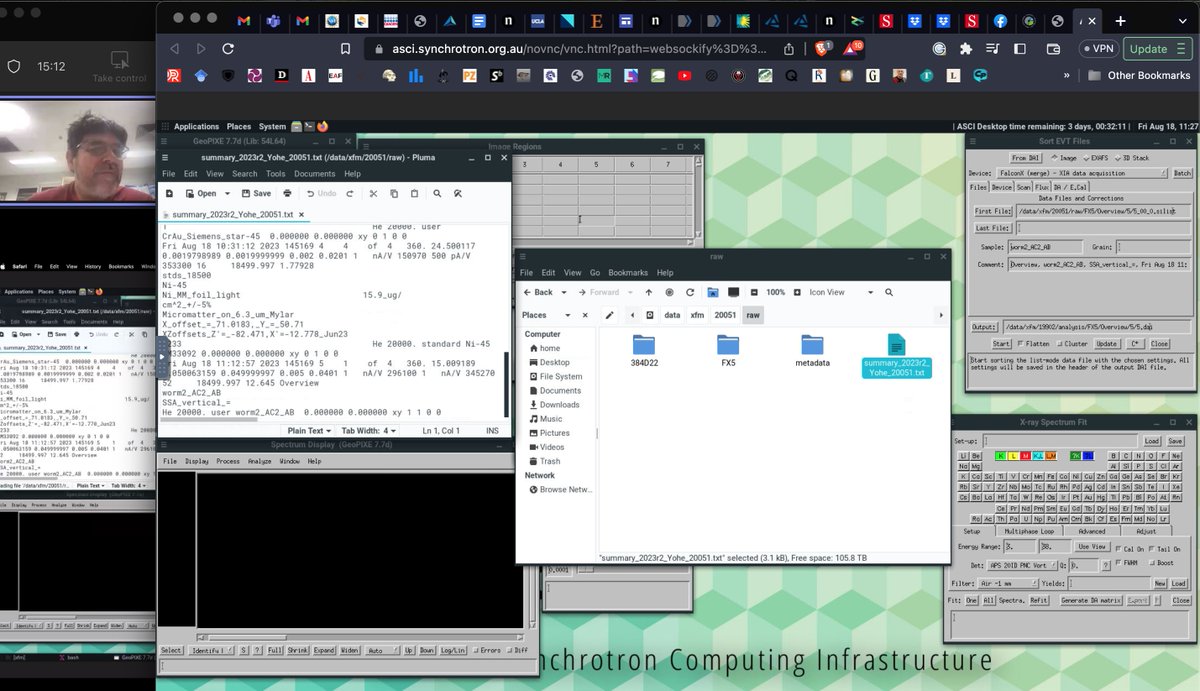Viewport: 1200px width, 691px height.
Task: Click the home folder toolbar icon
Action: coord(712,292)
